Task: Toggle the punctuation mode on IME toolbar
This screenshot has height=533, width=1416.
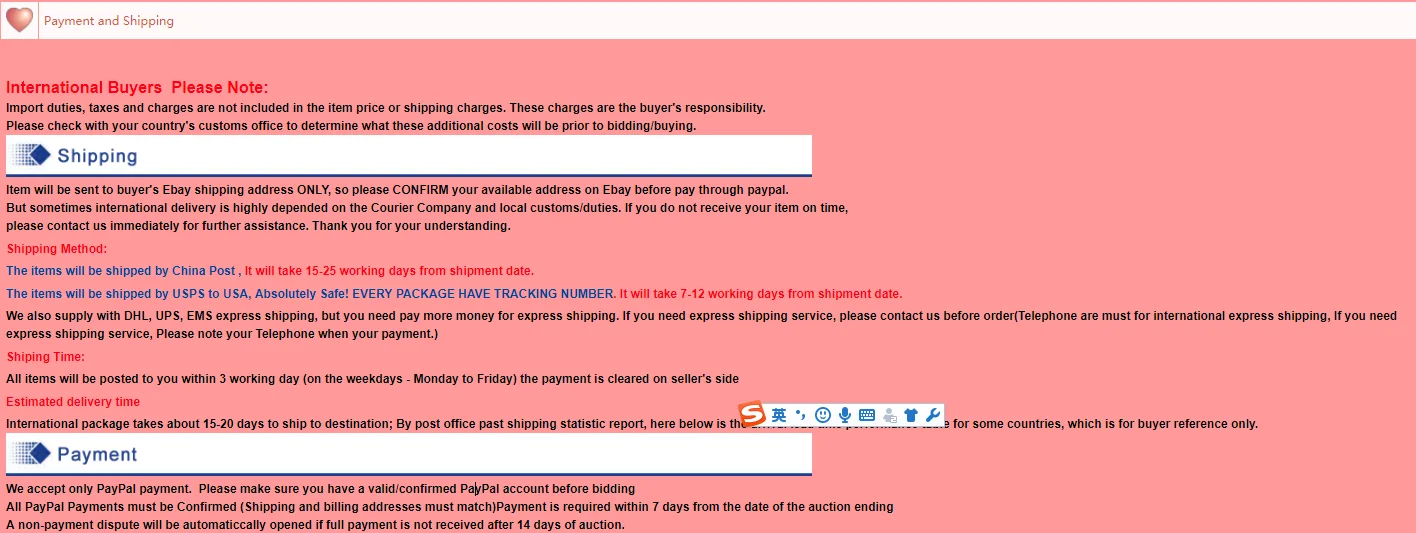Action: 800,414
